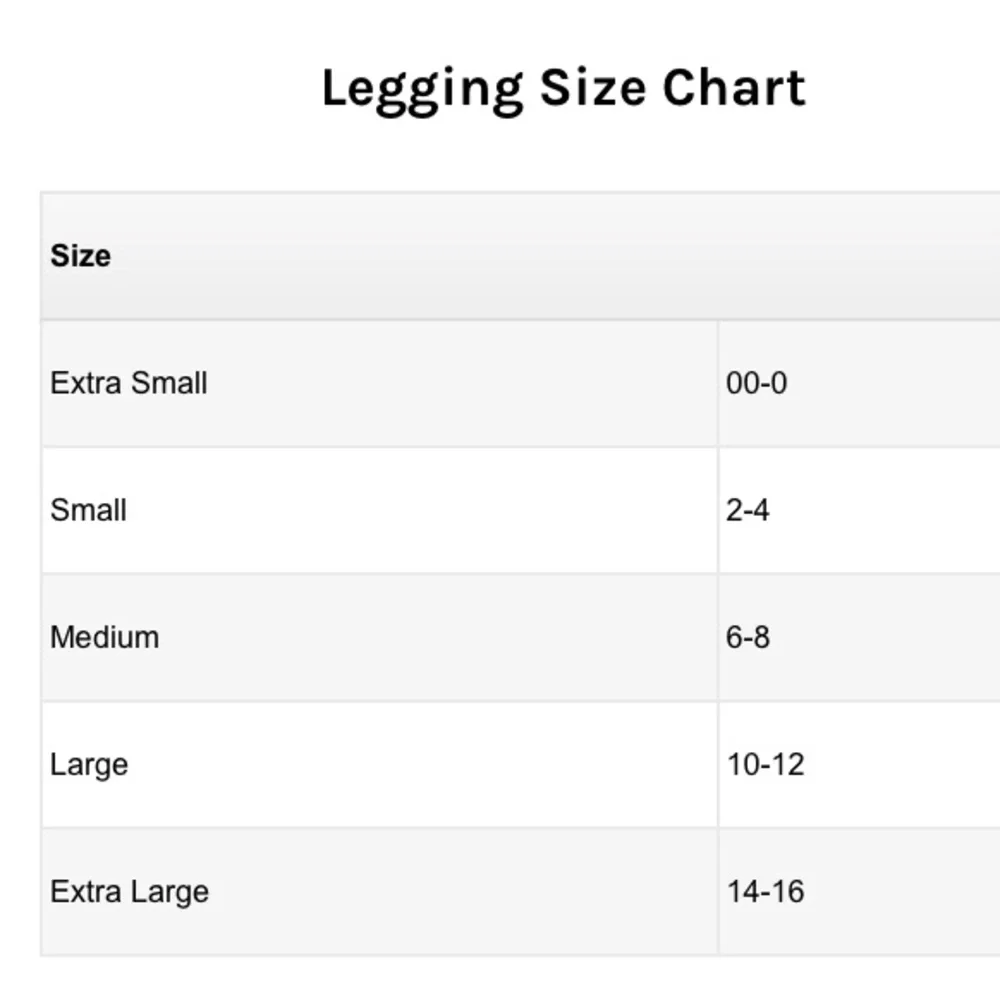
Task: Pick the Large size label
Action: [x=89, y=765]
